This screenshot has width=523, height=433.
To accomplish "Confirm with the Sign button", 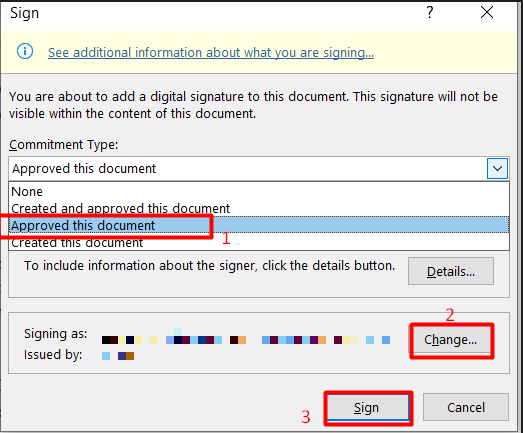I will pos(368,408).
